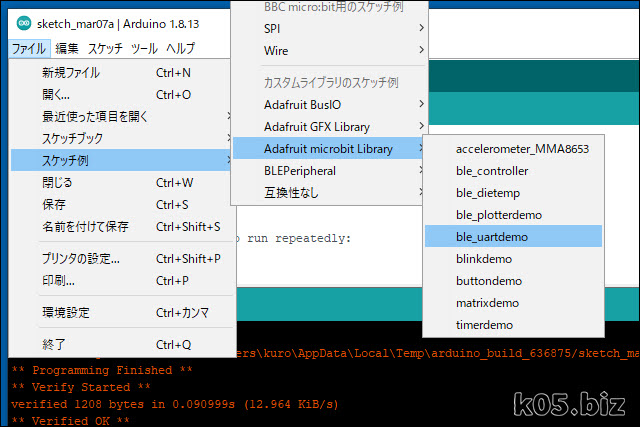The height and width of the screenshot is (427, 640).
Task: Open matrixdemo example sketch
Action: [x=513, y=303]
